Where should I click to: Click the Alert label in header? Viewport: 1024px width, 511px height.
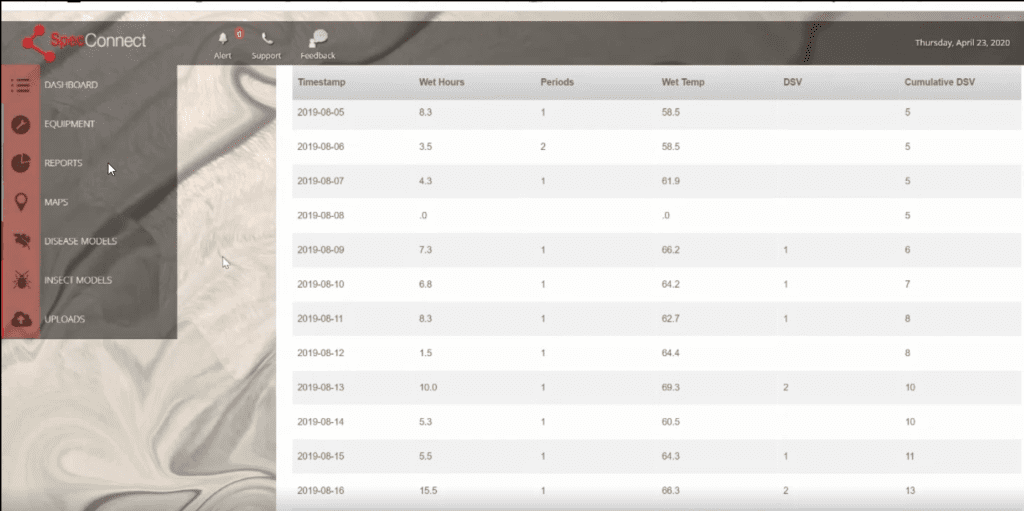[x=223, y=56]
